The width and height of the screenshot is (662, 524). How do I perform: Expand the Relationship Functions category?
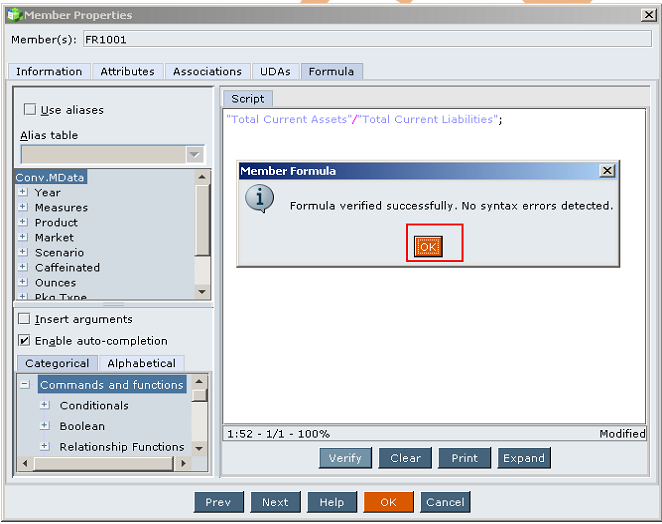point(44,446)
